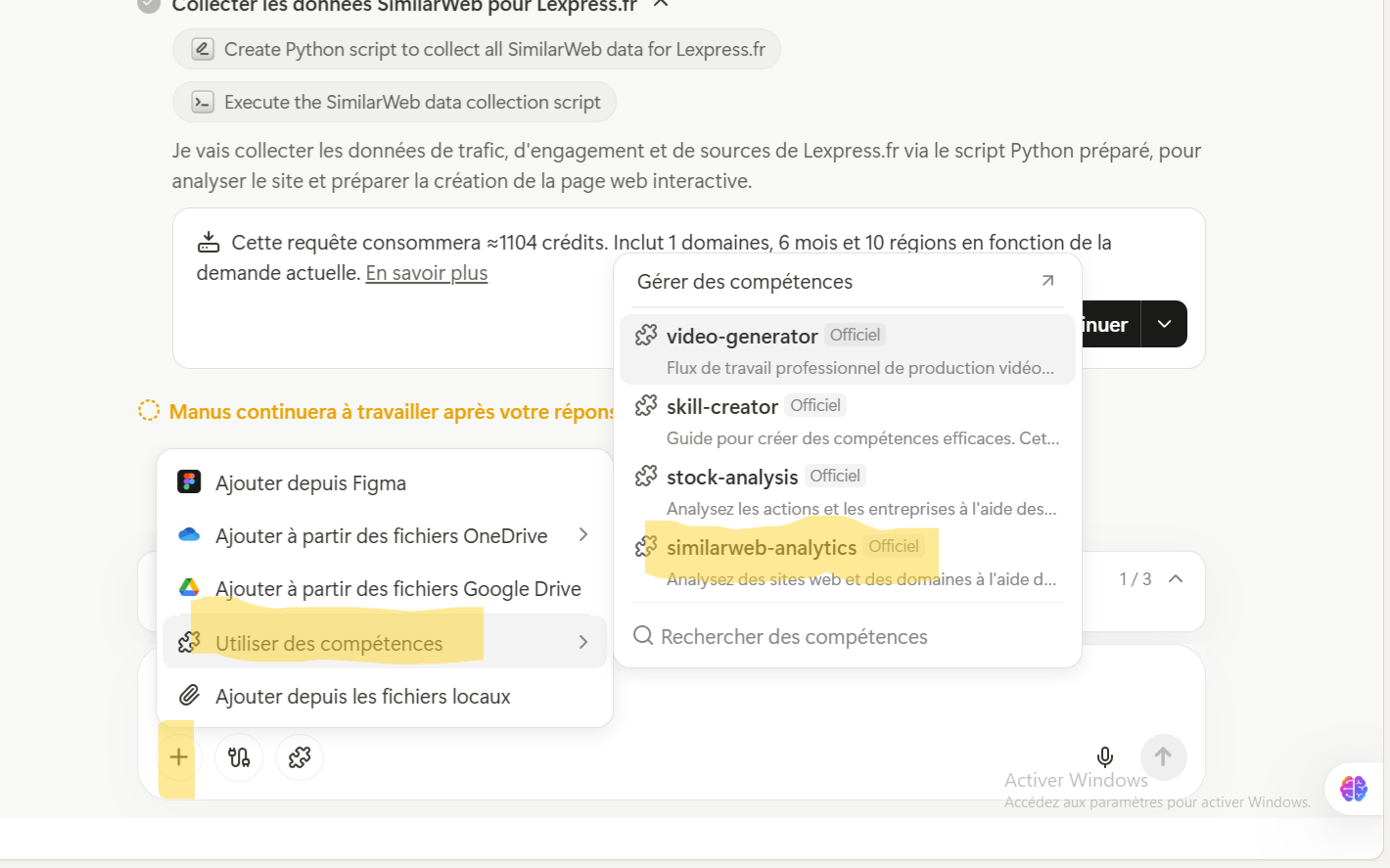The image size is (1390, 868).
Task: Click the puzzle-piece skills button
Action: point(300,756)
